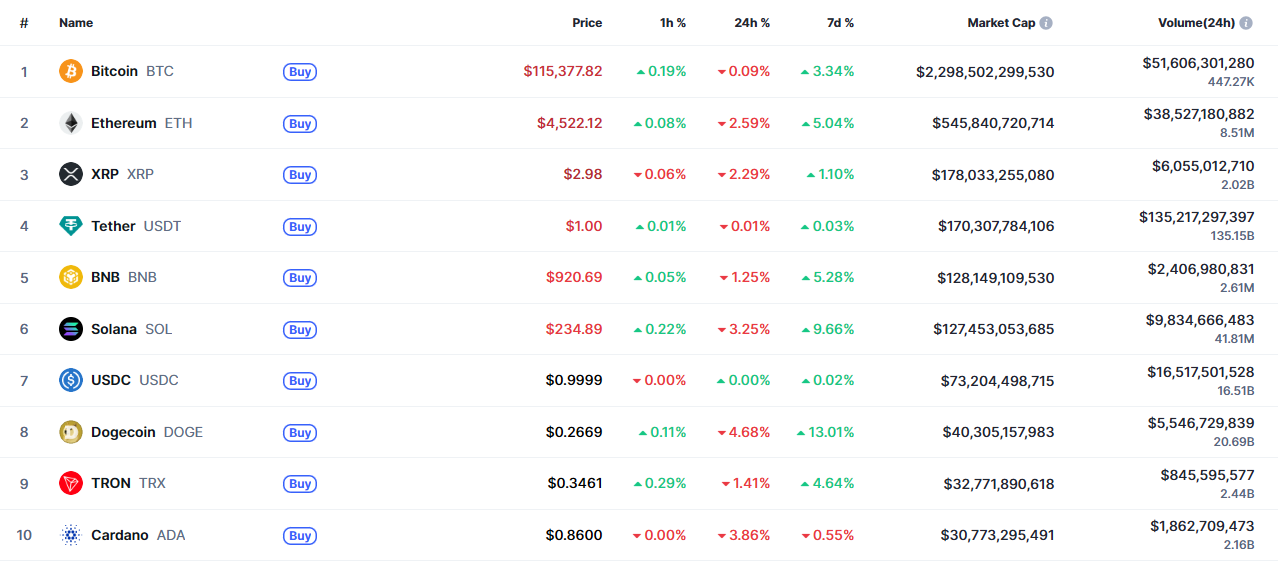The image size is (1278, 564).
Task: Click the BNB logo icon
Action: tap(70, 277)
